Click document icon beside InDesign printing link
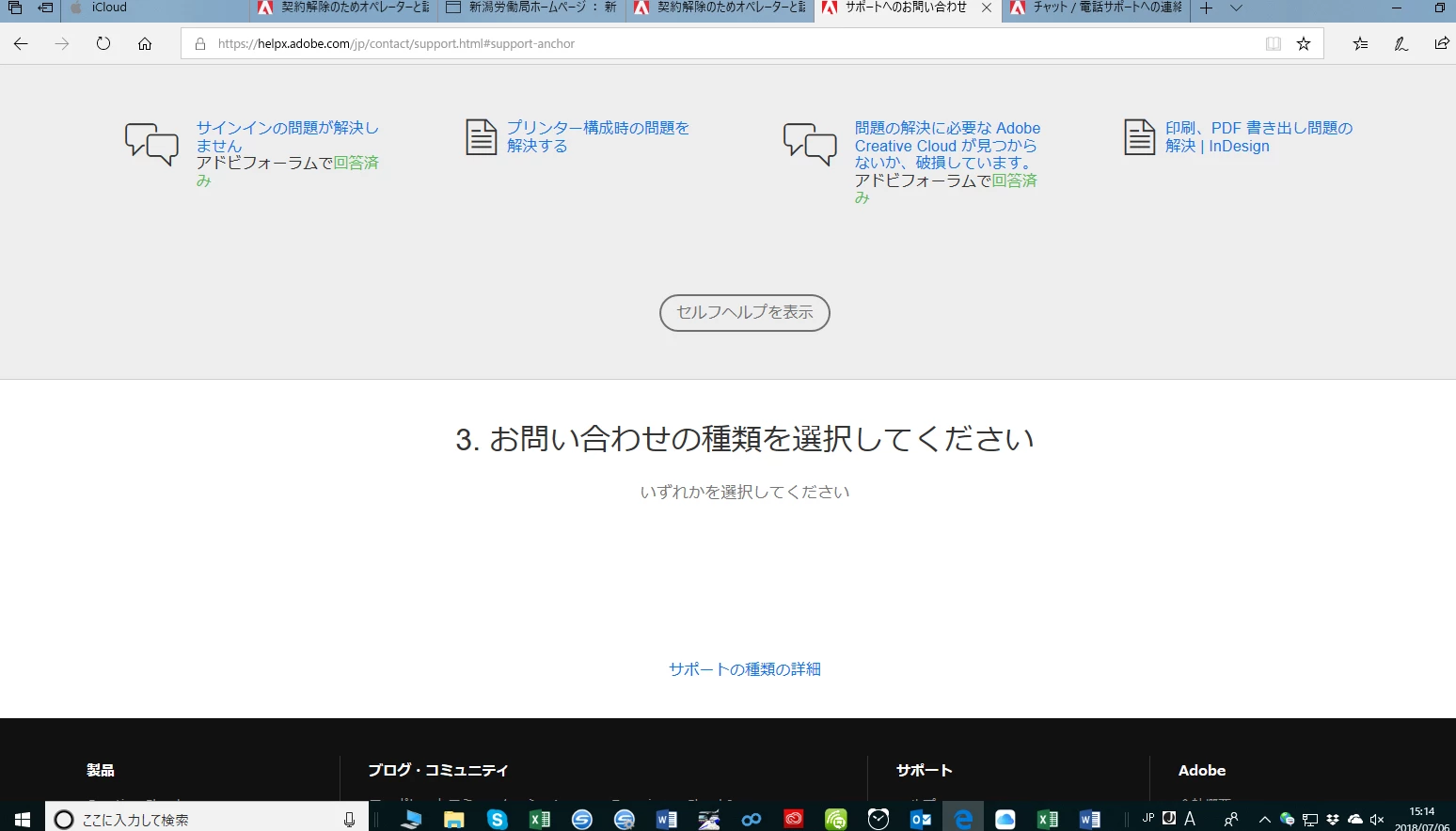 coord(1140,137)
